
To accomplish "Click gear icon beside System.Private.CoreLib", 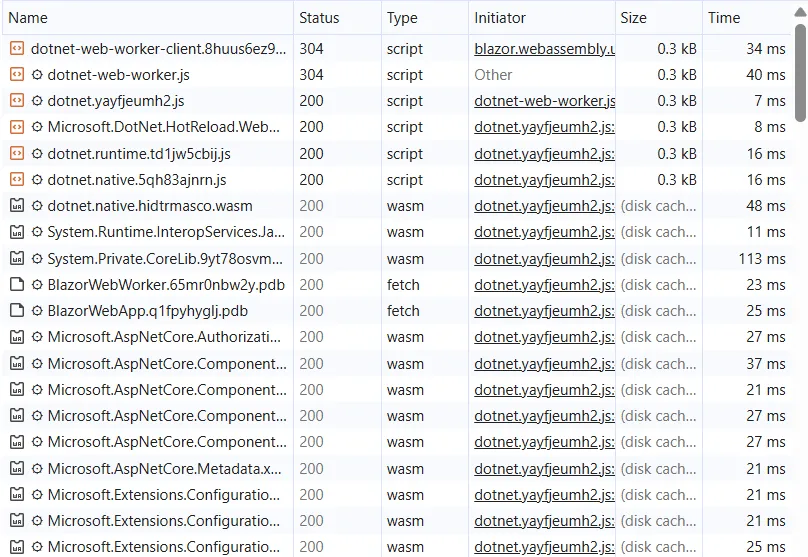I will (x=37, y=259).
